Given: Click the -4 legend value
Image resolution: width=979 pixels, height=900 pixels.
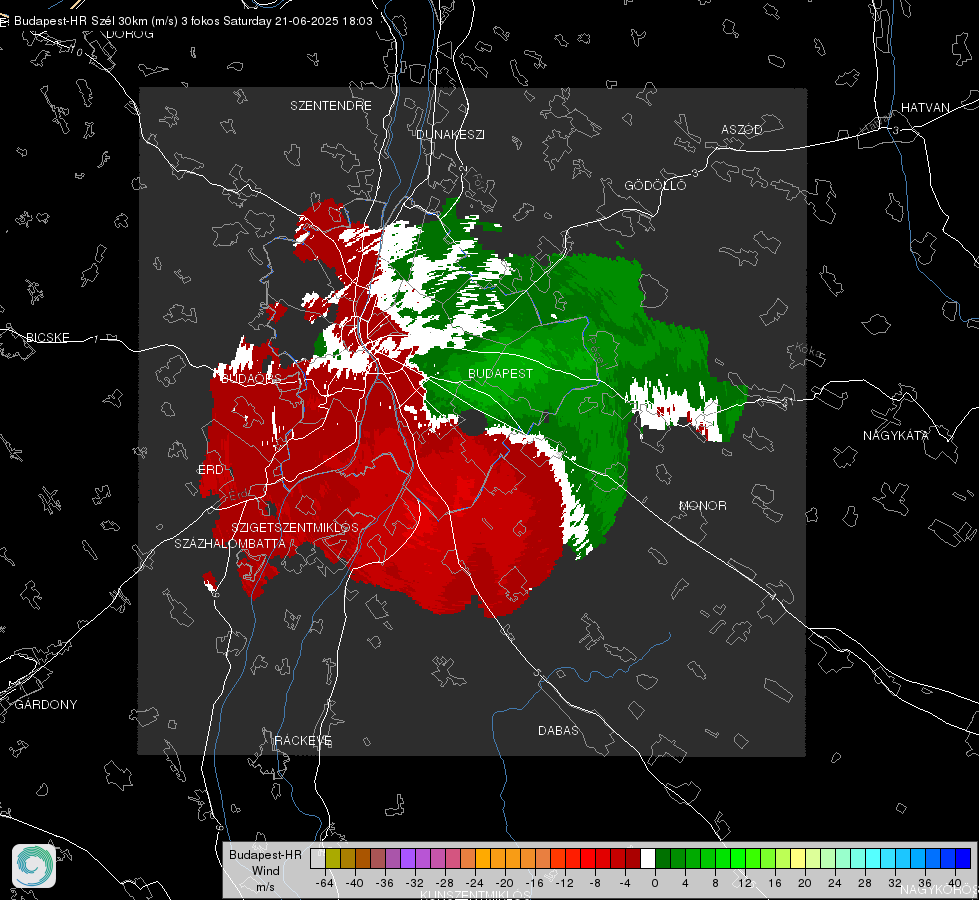Looking at the screenshot, I should pos(627,883).
